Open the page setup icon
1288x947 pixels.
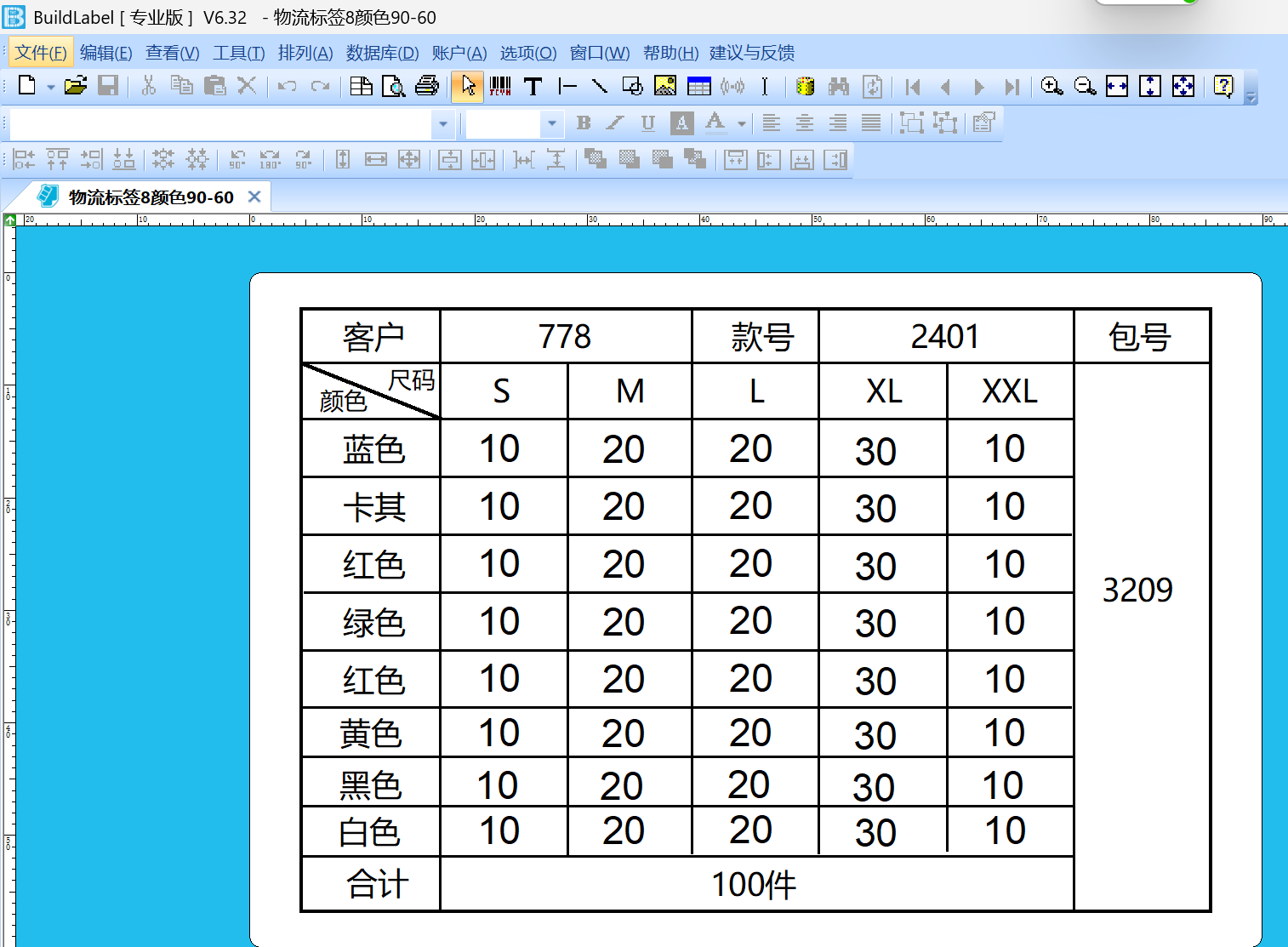pyautogui.click(x=362, y=86)
